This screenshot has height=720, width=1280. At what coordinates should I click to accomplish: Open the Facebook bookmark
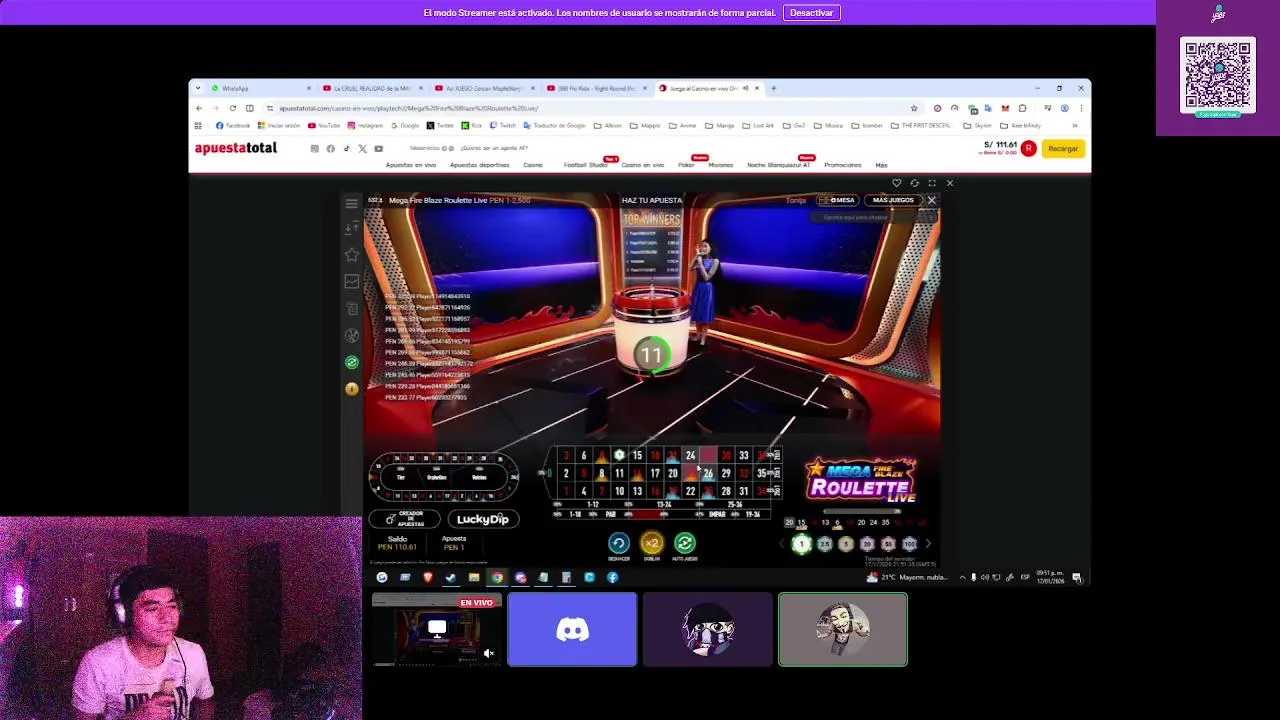[233, 126]
